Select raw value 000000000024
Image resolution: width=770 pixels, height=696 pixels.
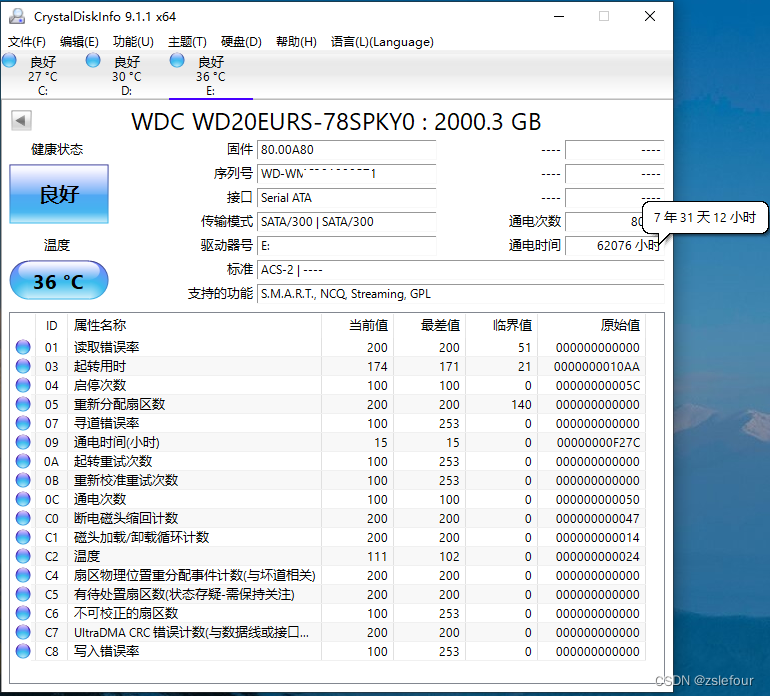(x=598, y=557)
